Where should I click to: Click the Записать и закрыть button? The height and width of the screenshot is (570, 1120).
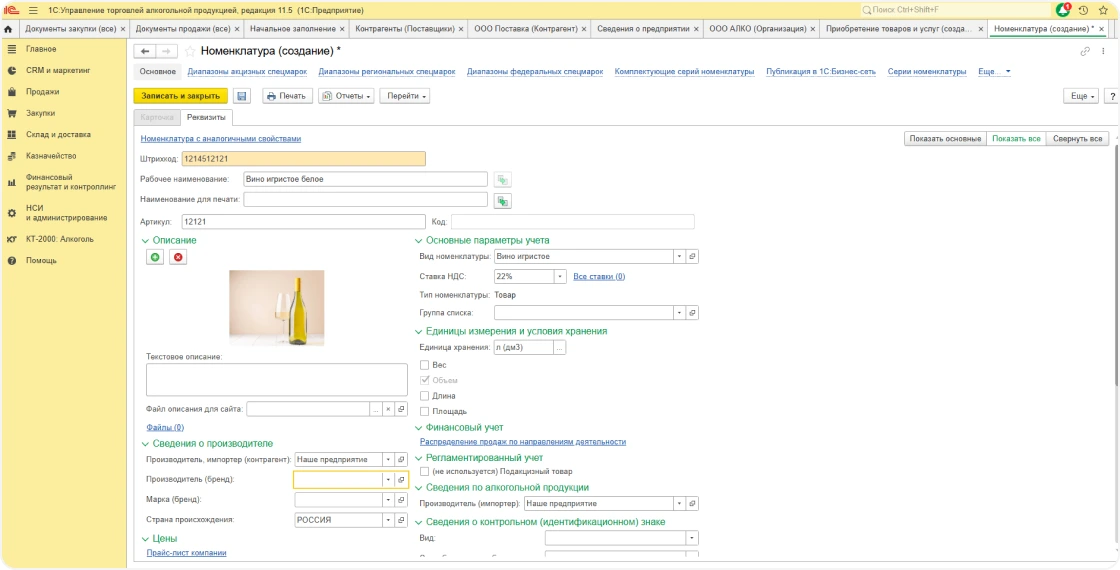181,96
